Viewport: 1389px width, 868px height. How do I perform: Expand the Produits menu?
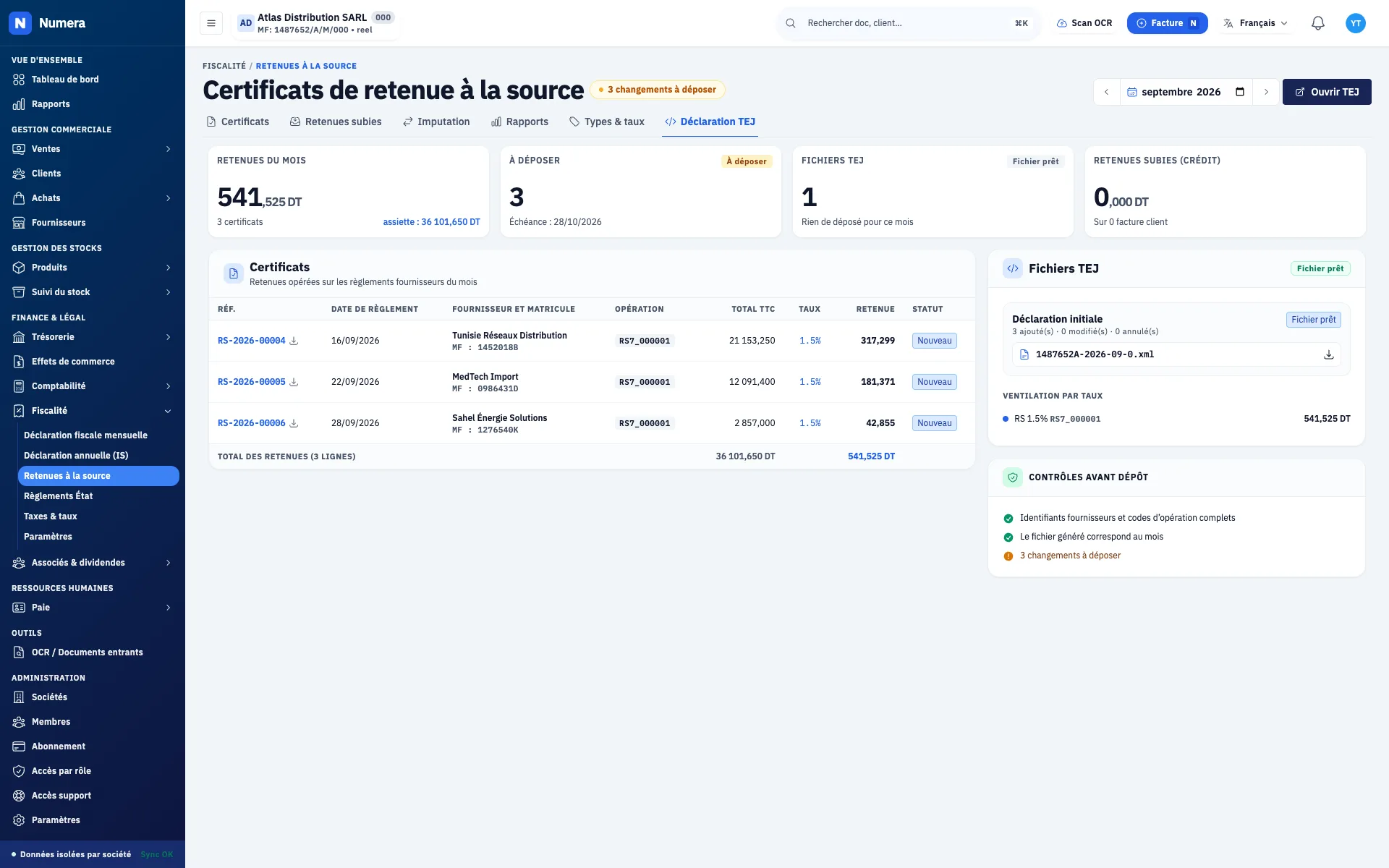click(x=93, y=268)
